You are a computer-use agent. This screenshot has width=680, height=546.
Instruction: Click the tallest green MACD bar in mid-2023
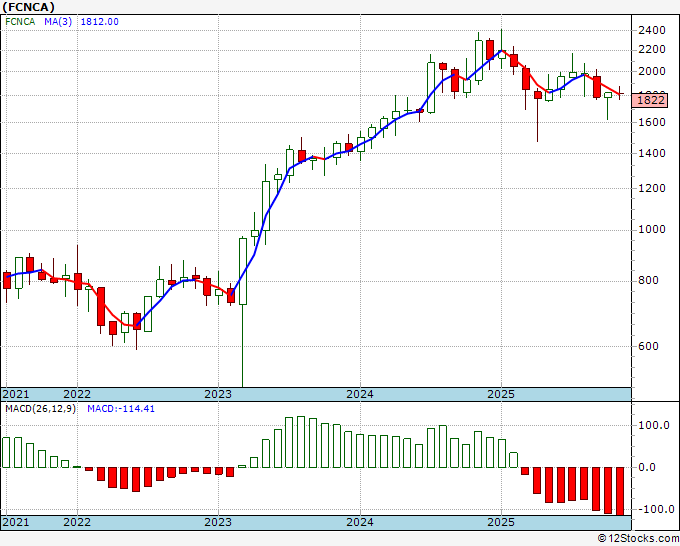[x=301, y=442]
